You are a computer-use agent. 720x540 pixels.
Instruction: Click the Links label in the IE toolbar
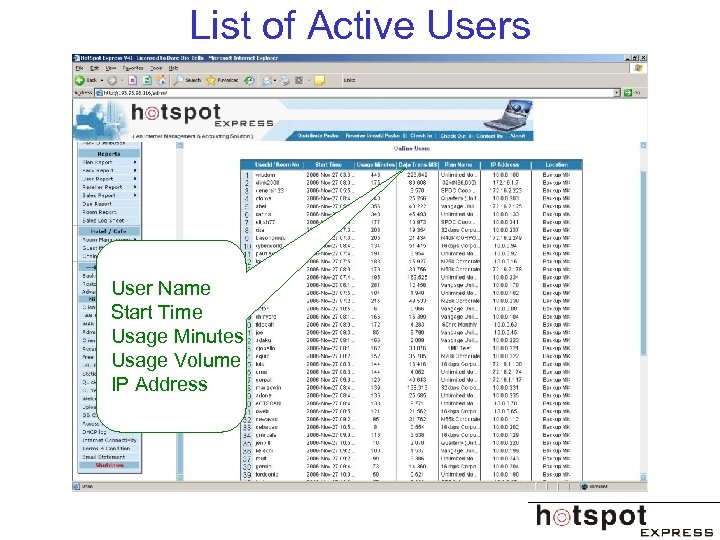[x=349, y=80]
